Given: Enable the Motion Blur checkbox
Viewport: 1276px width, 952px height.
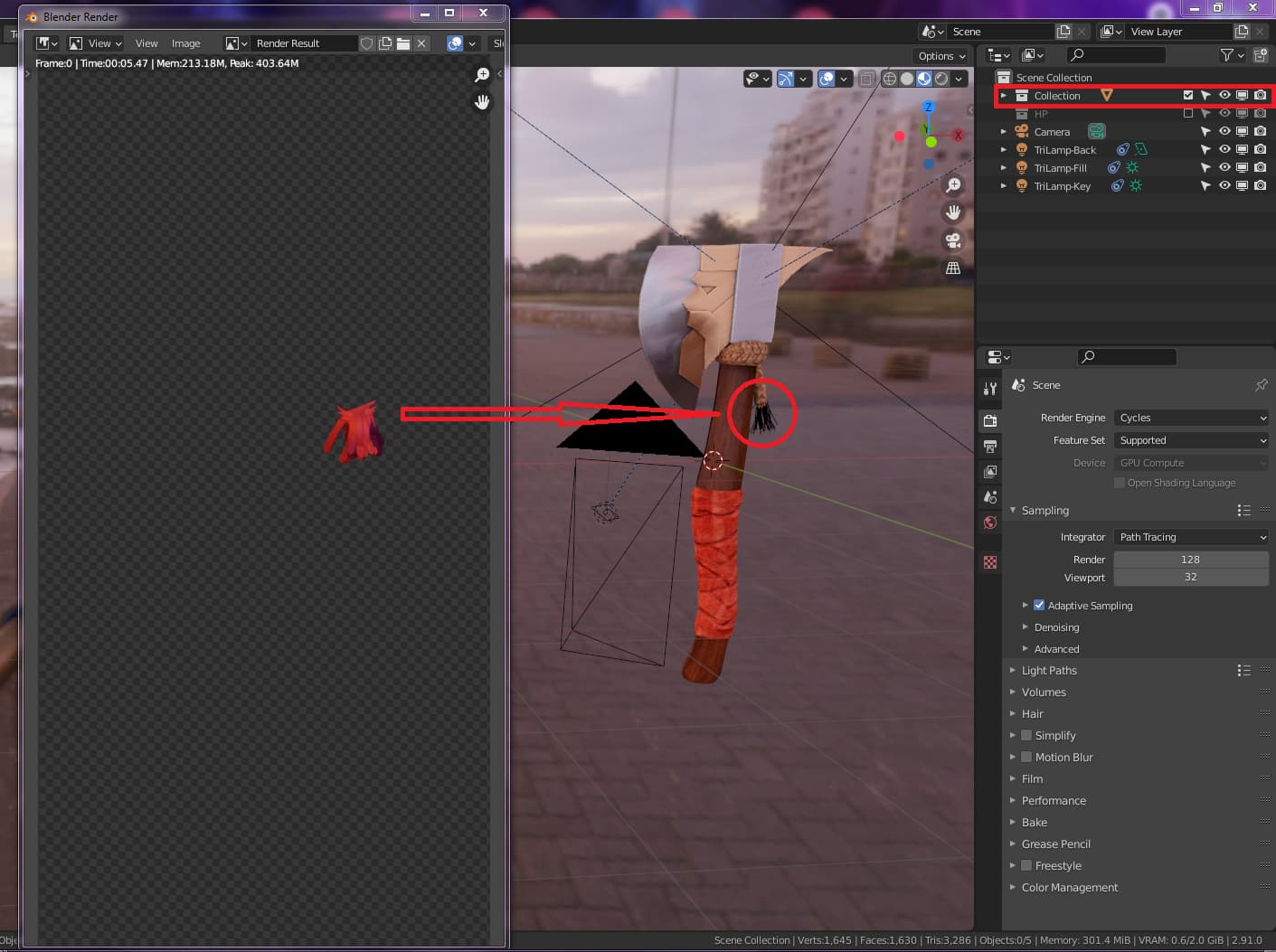Looking at the screenshot, I should [1026, 757].
